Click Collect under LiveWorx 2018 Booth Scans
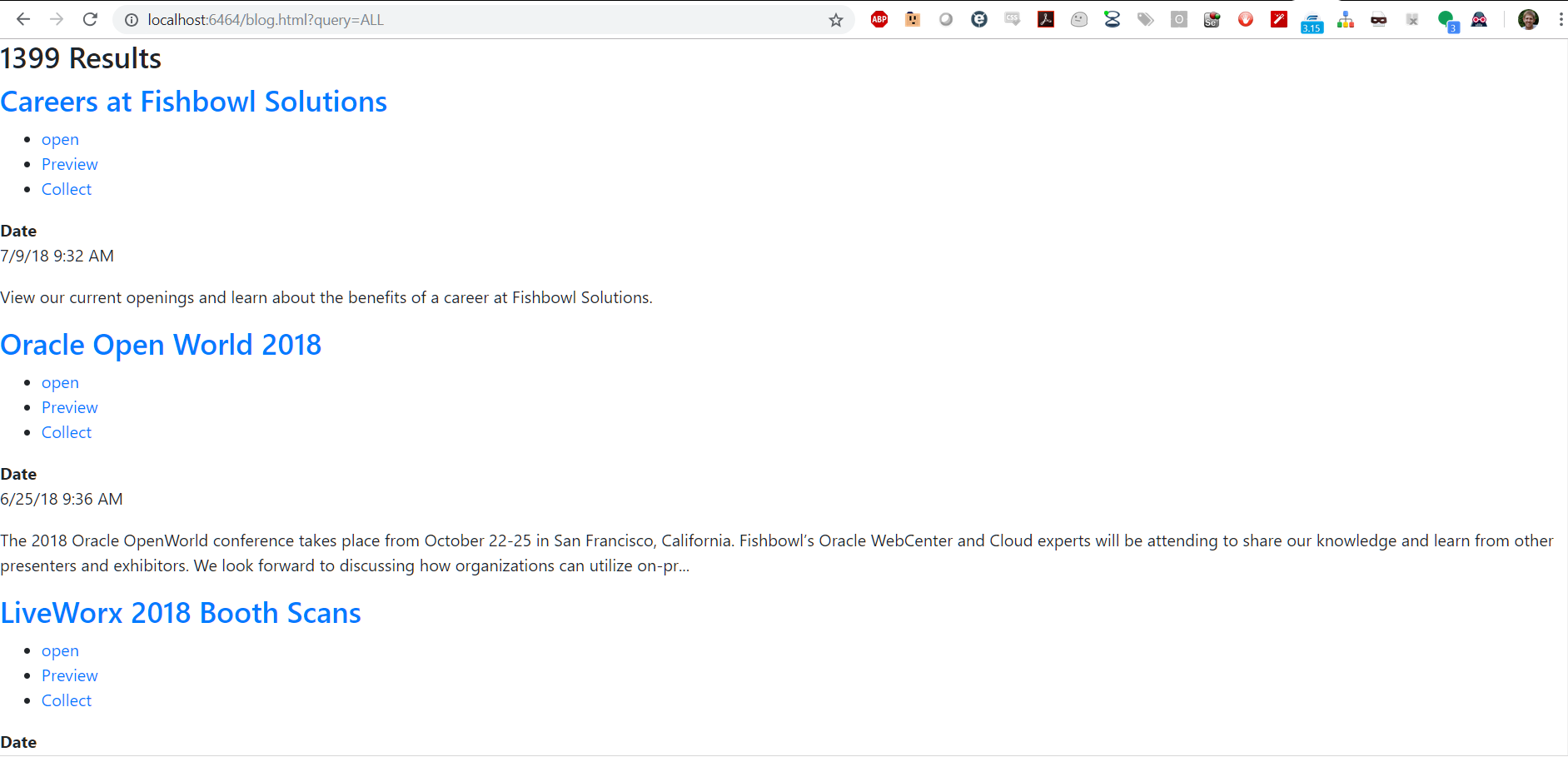This screenshot has width=1568, height=757. tap(67, 700)
